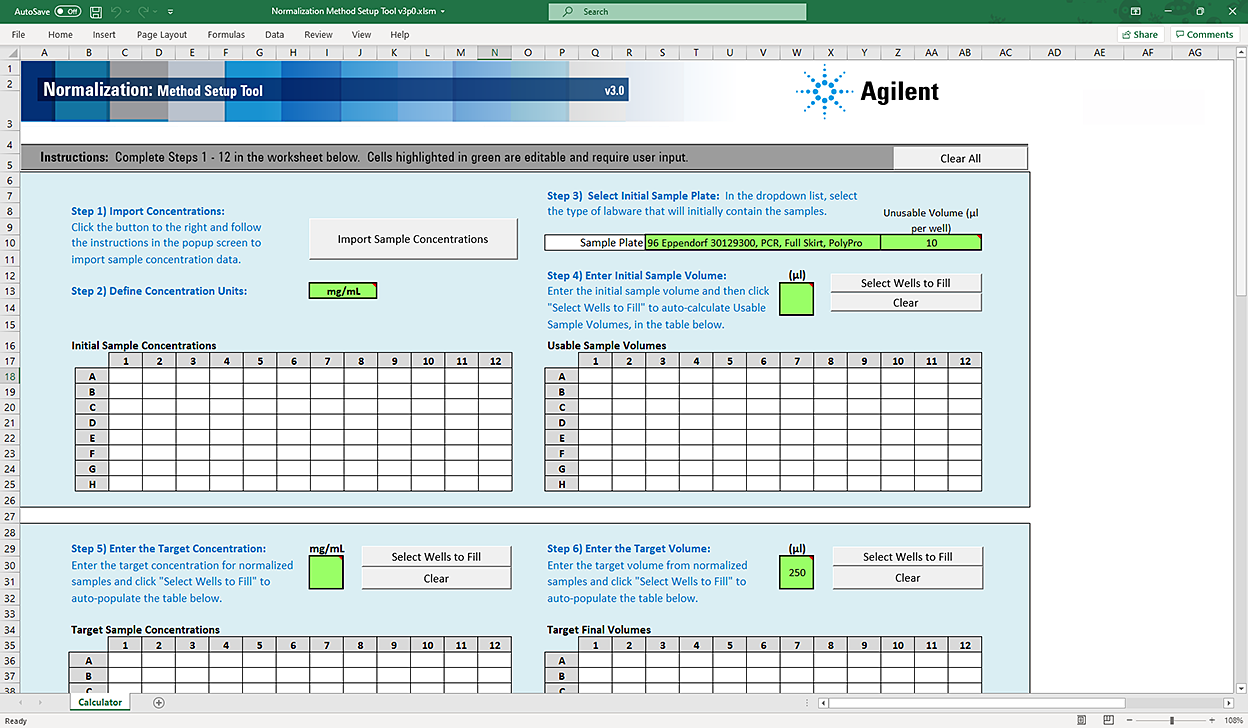The image size is (1248, 728).
Task: Click the initial sample volume green cell
Action: pyautogui.click(x=797, y=299)
